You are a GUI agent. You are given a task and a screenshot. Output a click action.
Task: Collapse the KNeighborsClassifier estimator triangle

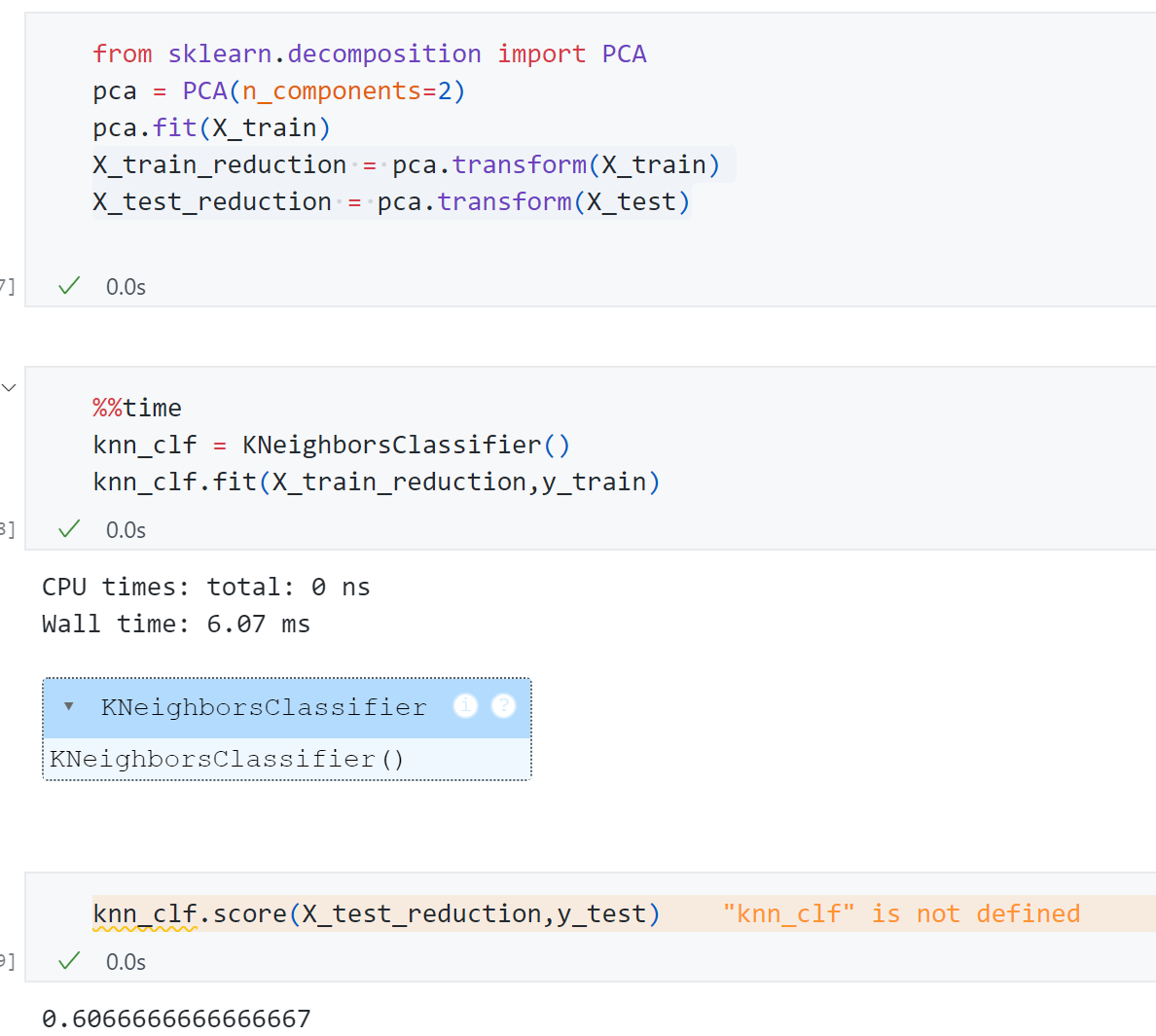click(x=69, y=706)
